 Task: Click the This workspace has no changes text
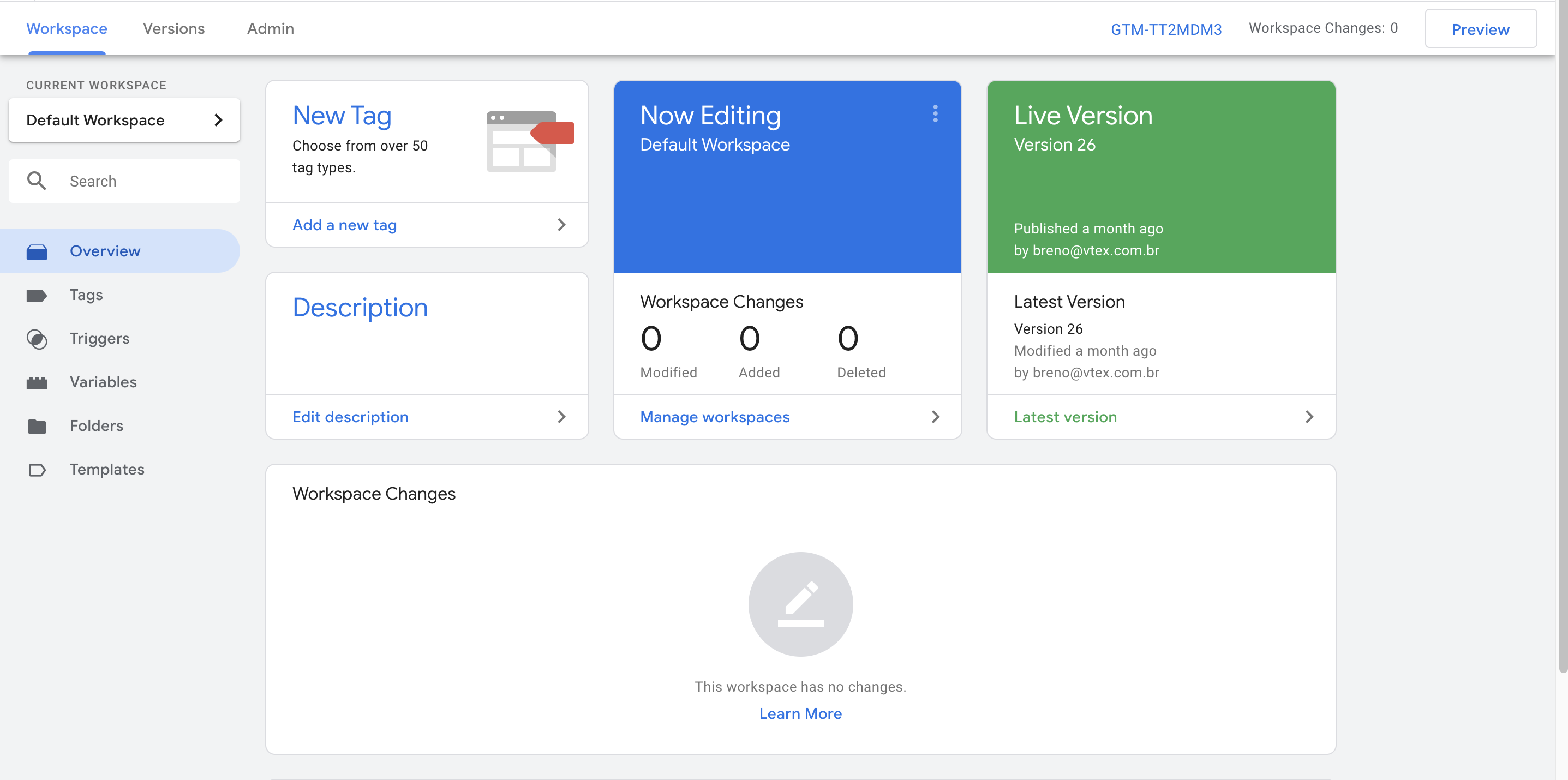pyautogui.click(x=800, y=687)
